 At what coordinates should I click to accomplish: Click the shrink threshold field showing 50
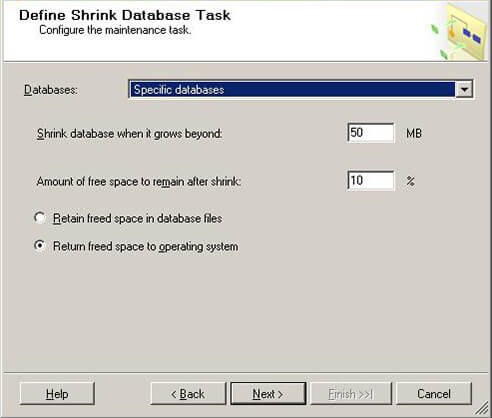(x=371, y=133)
